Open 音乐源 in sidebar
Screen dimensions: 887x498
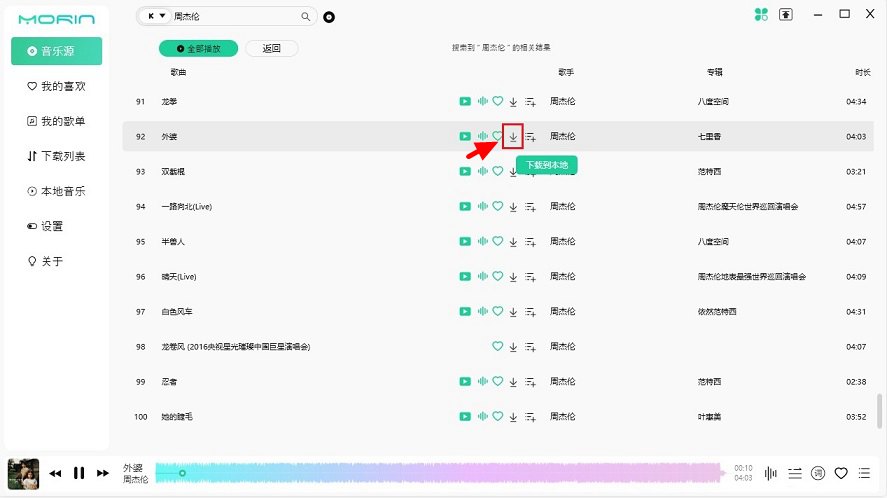point(57,51)
